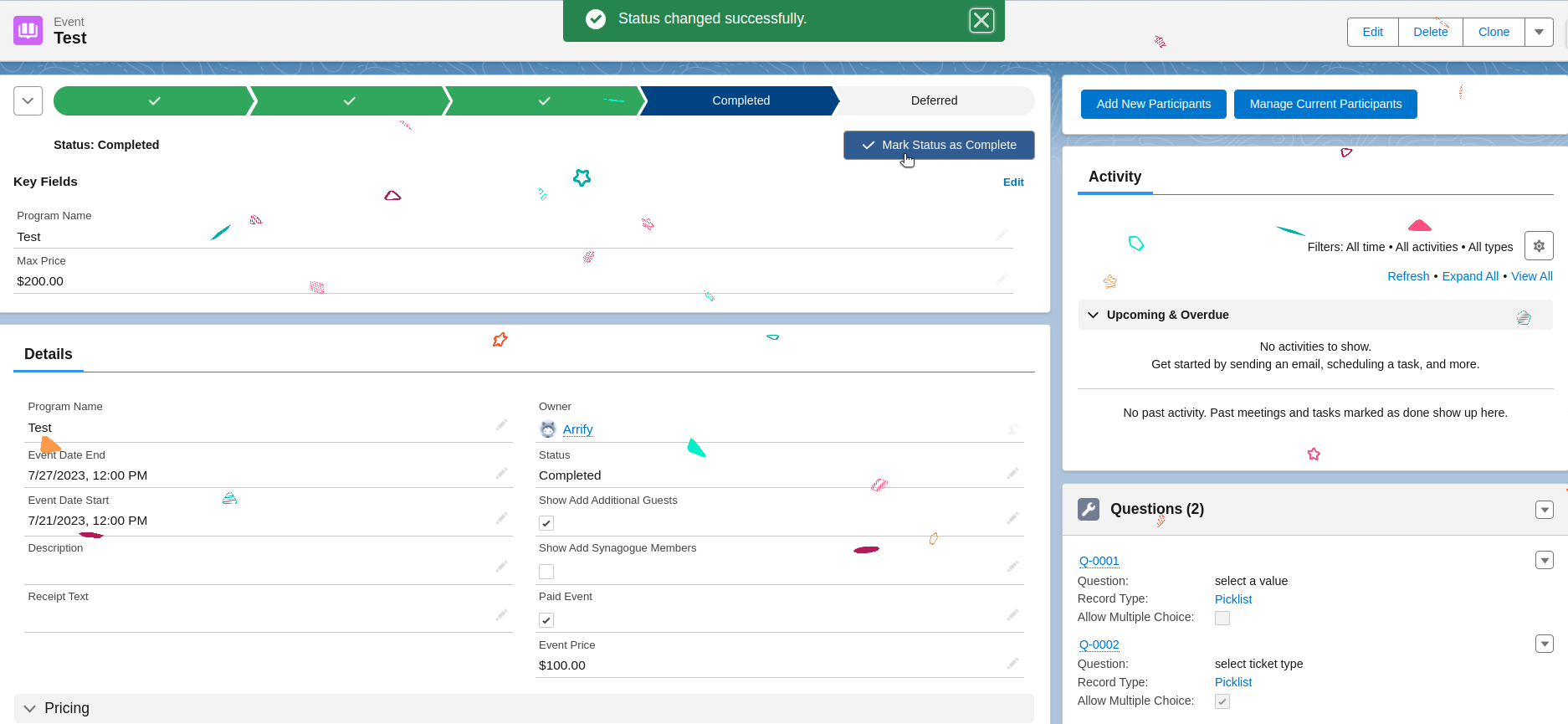Toggle Show Add Additional Guests checkbox

pos(546,523)
